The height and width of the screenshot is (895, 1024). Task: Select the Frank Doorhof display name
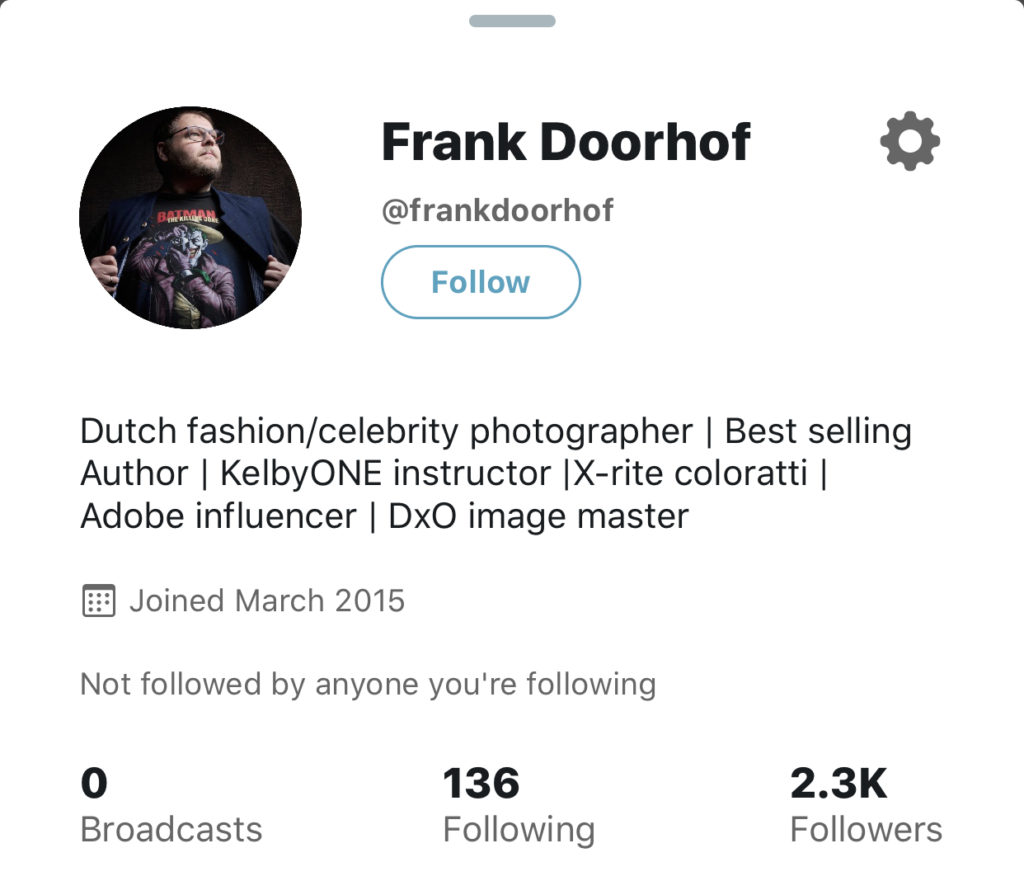(566, 142)
